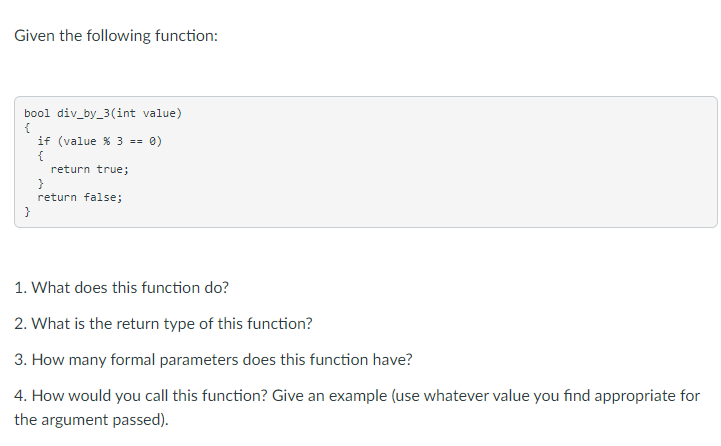The image size is (721, 446).
Task: Click question 1 'What does this function do?'
Action: (x=121, y=287)
